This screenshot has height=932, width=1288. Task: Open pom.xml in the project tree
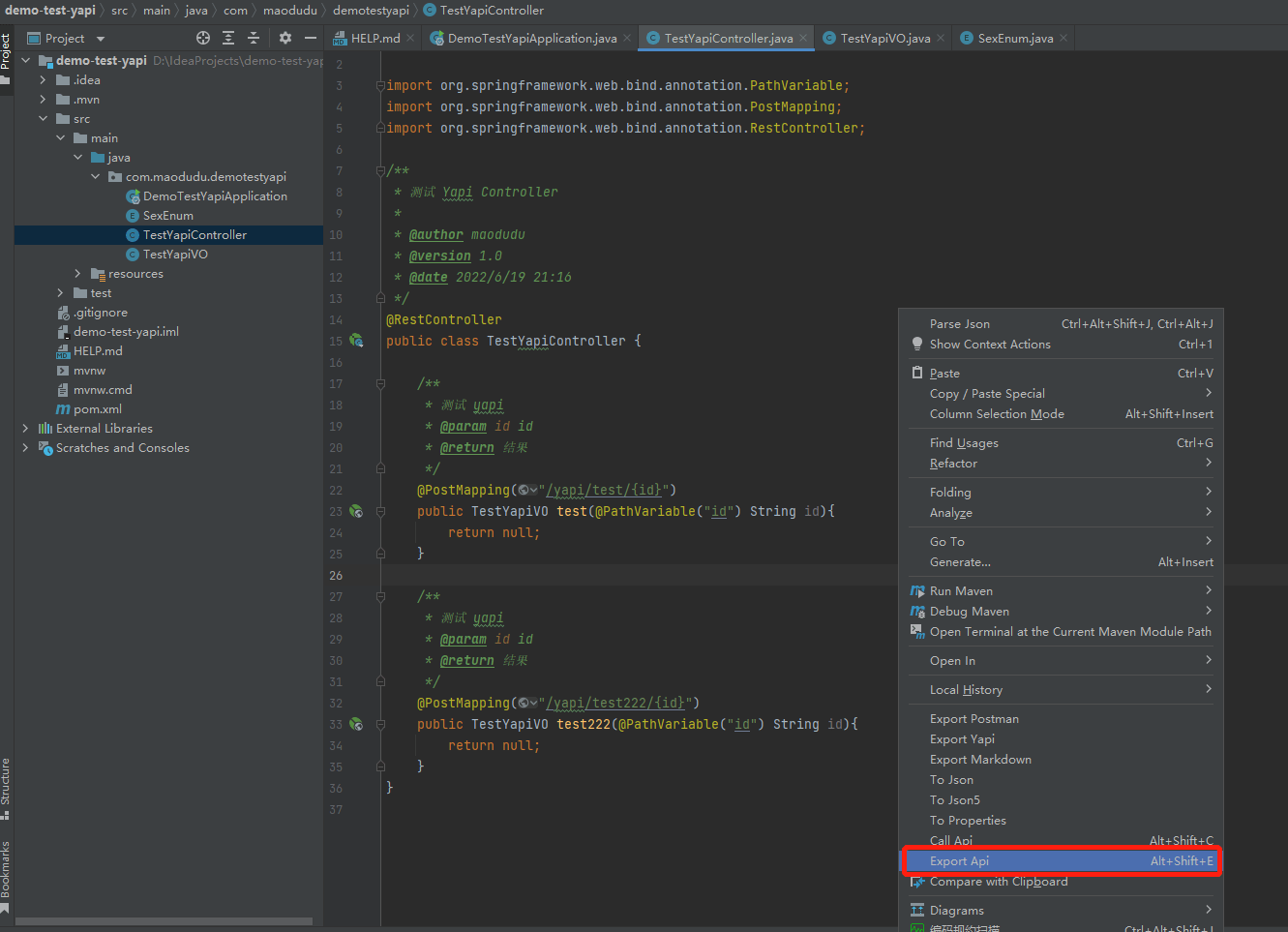tap(97, 409)
